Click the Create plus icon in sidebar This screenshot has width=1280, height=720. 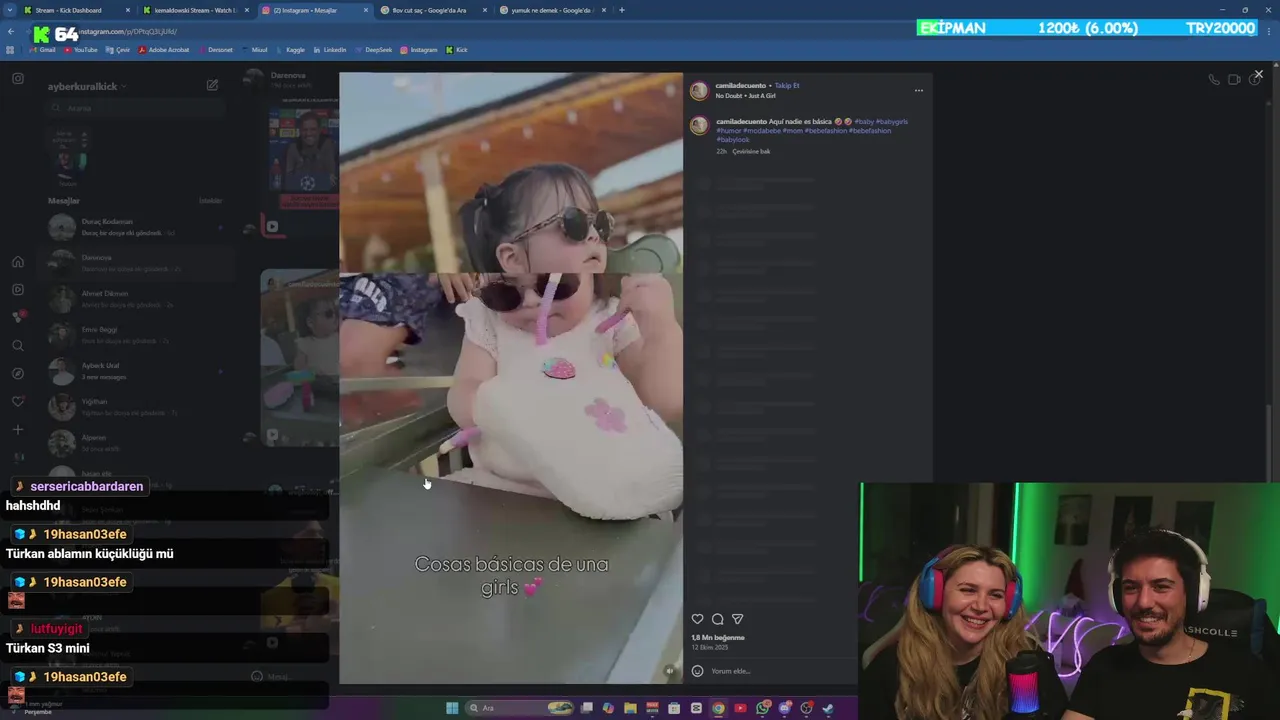pyautogui.click(x=18, y=429)
